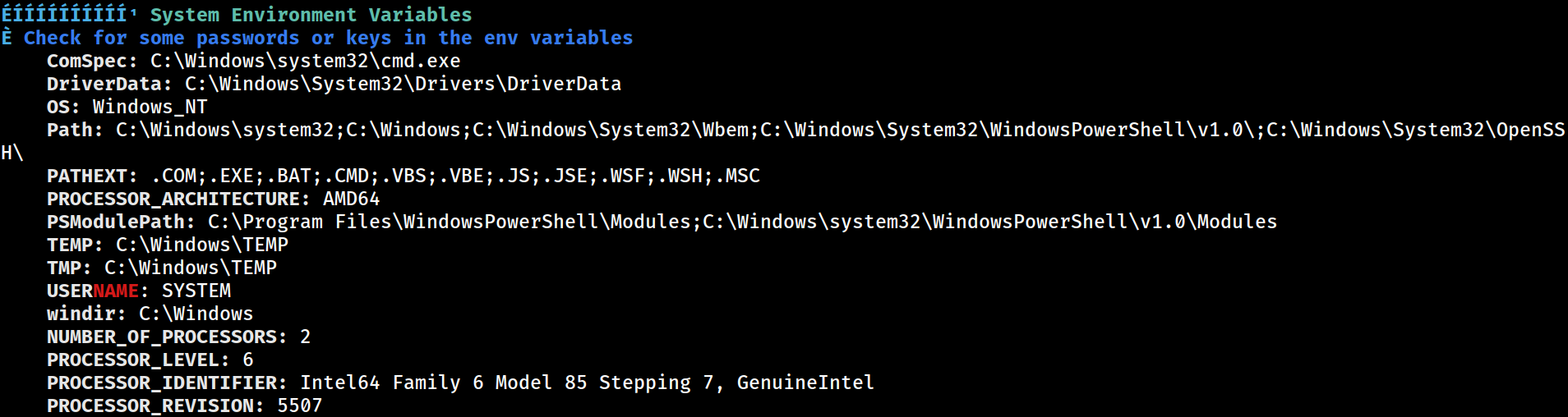Click the AMD64 architecture value
Viewport: 1568px width, 417px height.
pos(351,199)
